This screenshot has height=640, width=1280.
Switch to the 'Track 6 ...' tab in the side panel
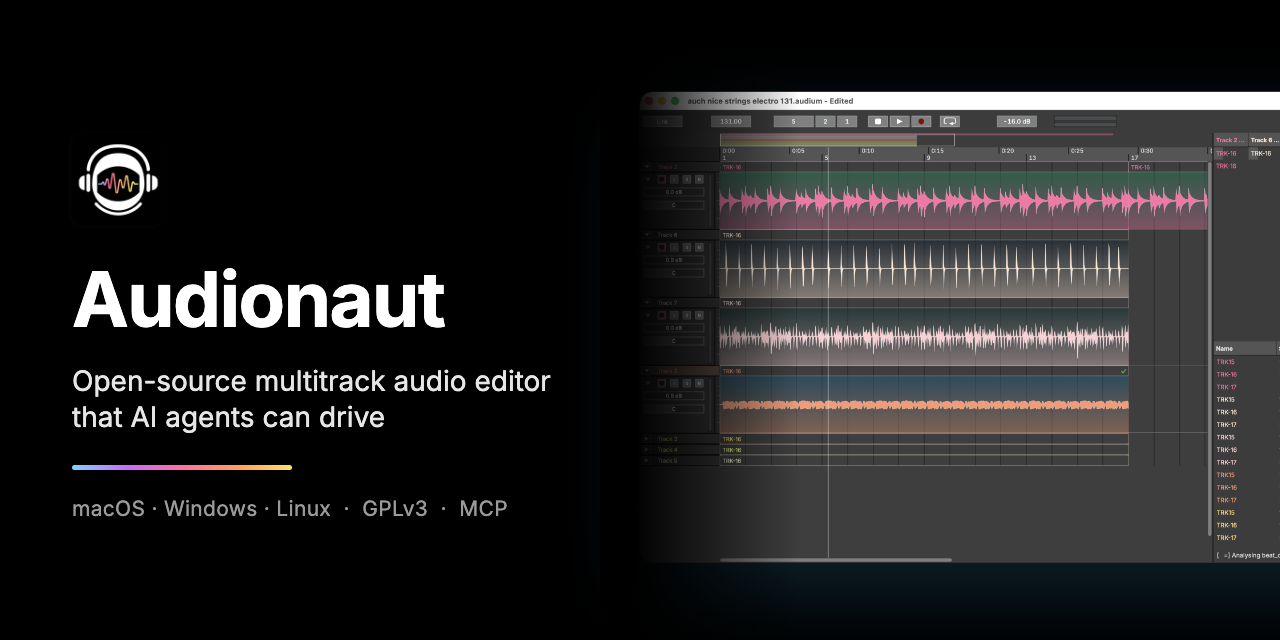click(1263, 140)
